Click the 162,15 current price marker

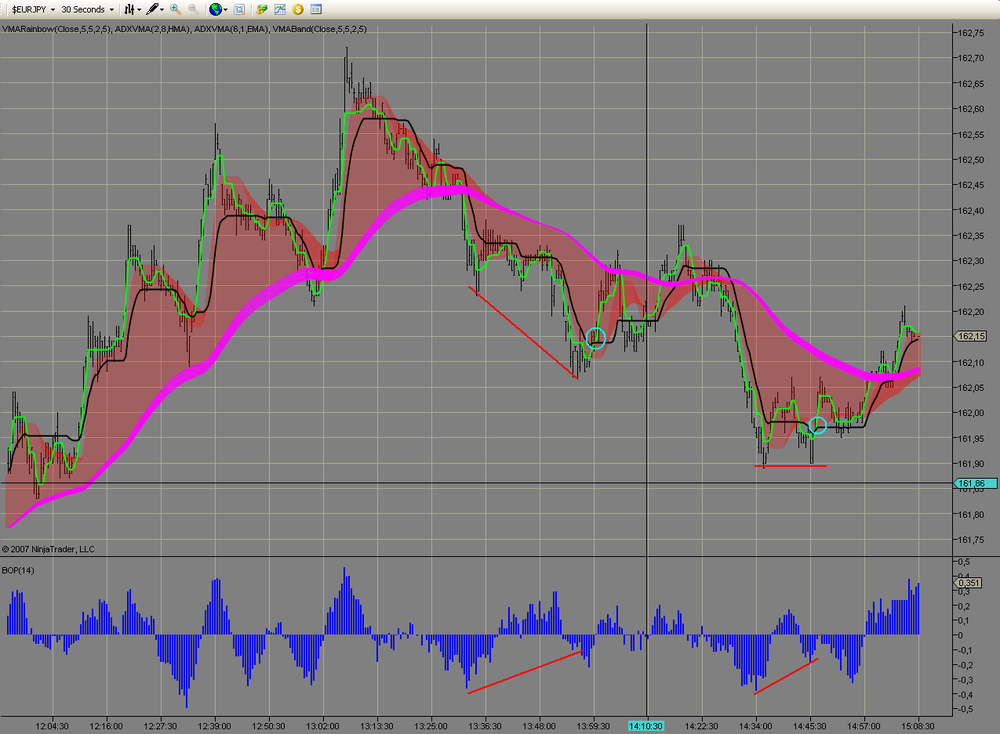(969, 336)
